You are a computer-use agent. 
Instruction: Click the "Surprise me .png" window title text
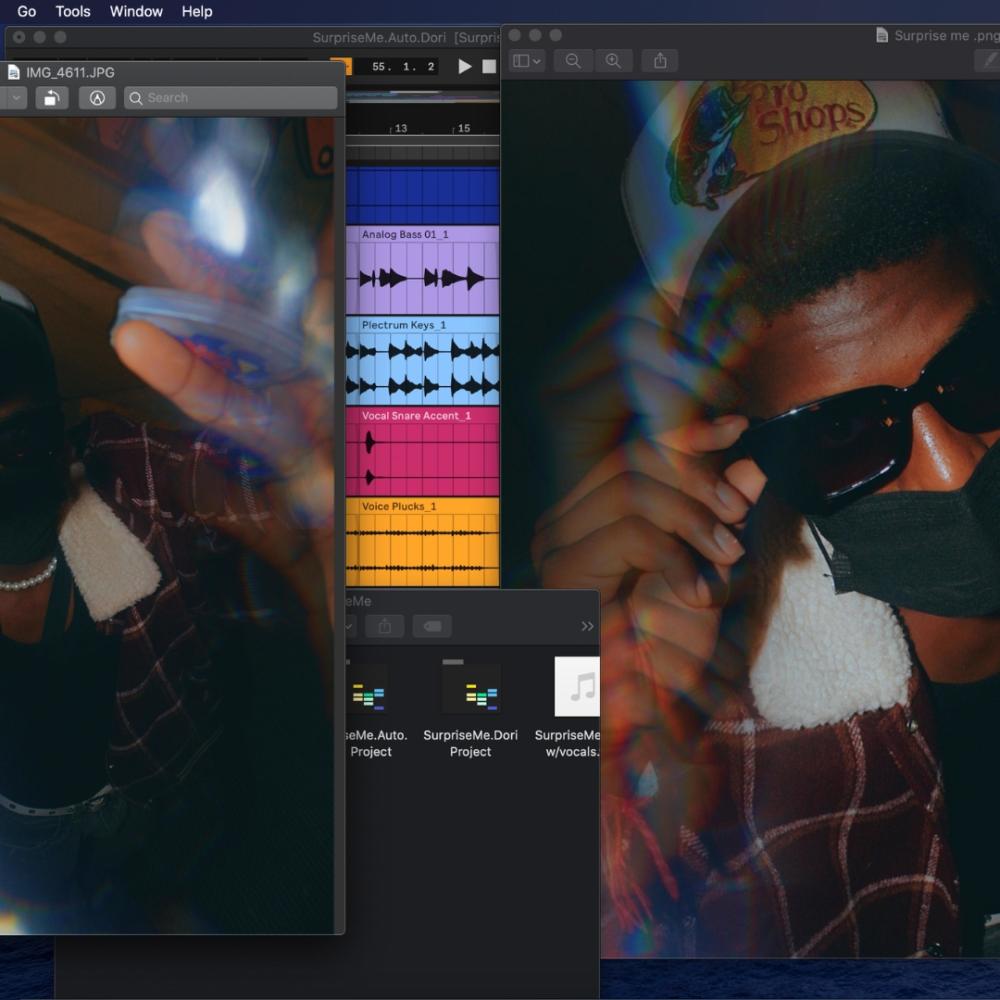click(x=947, y=36)
